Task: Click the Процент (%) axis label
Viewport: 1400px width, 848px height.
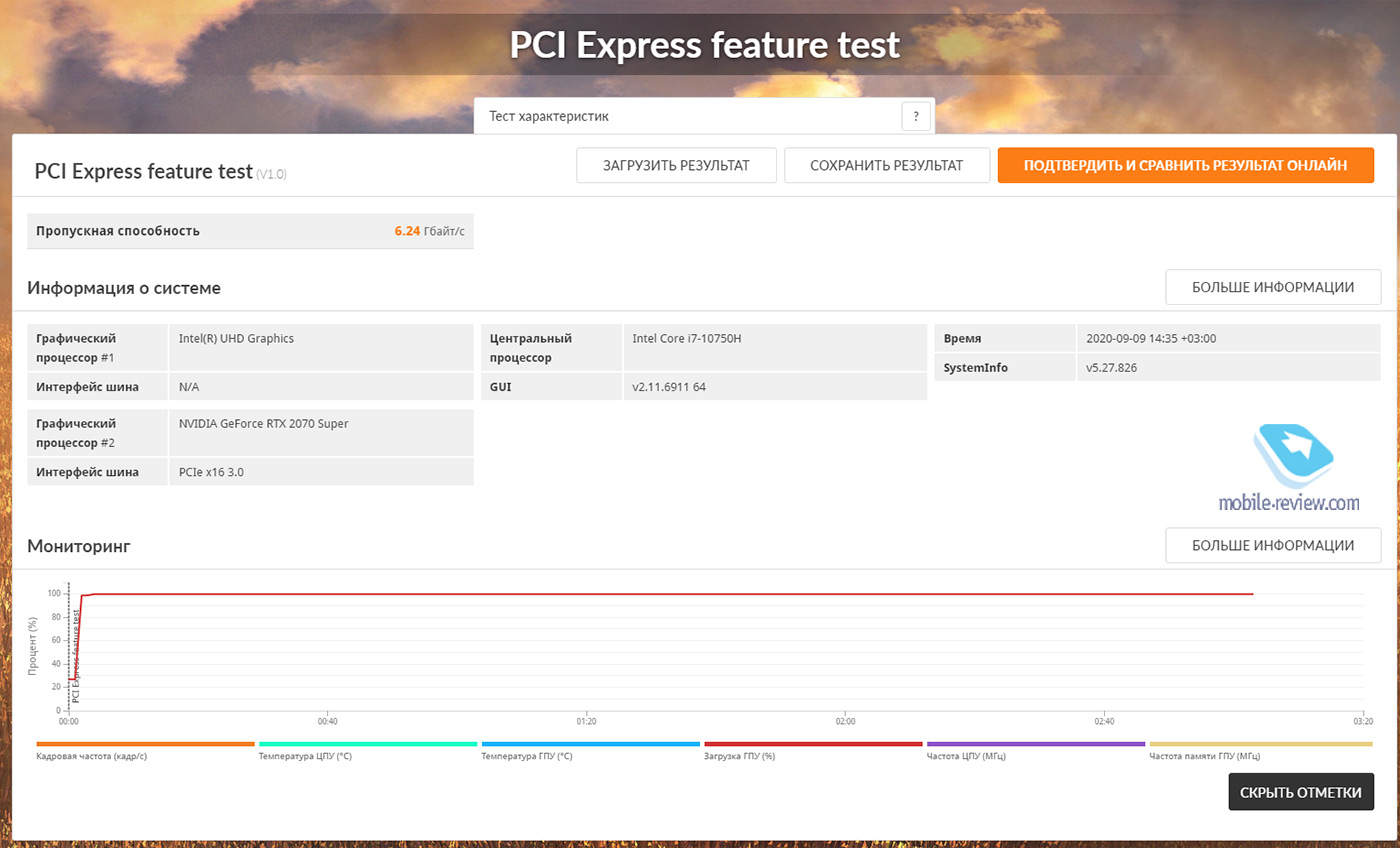Action: point(32,646)
